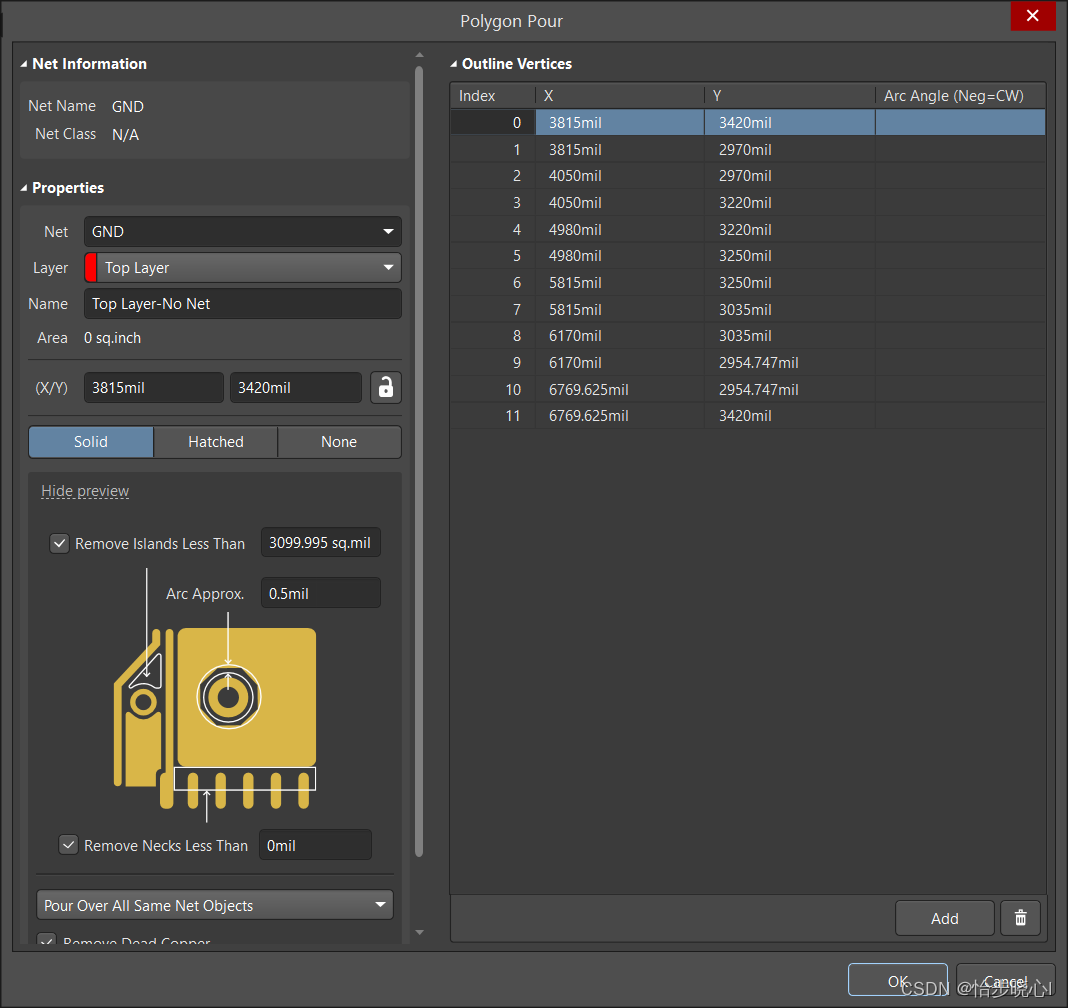Select Hatched fill mode
This screenshot has height=1008, width=1068.
click(x=216, y=442)
